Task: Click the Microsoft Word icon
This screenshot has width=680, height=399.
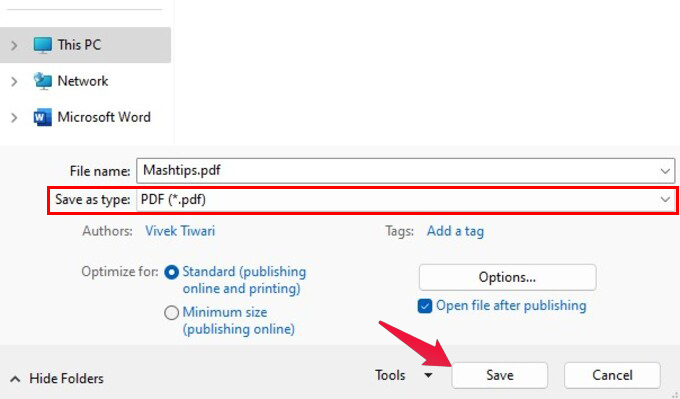Action: click(x=42, y=117)
